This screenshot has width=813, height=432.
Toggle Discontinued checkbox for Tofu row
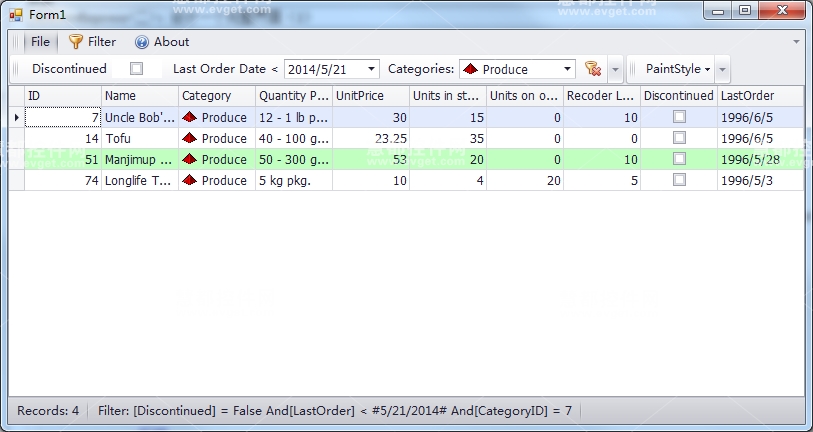(679, 137)
